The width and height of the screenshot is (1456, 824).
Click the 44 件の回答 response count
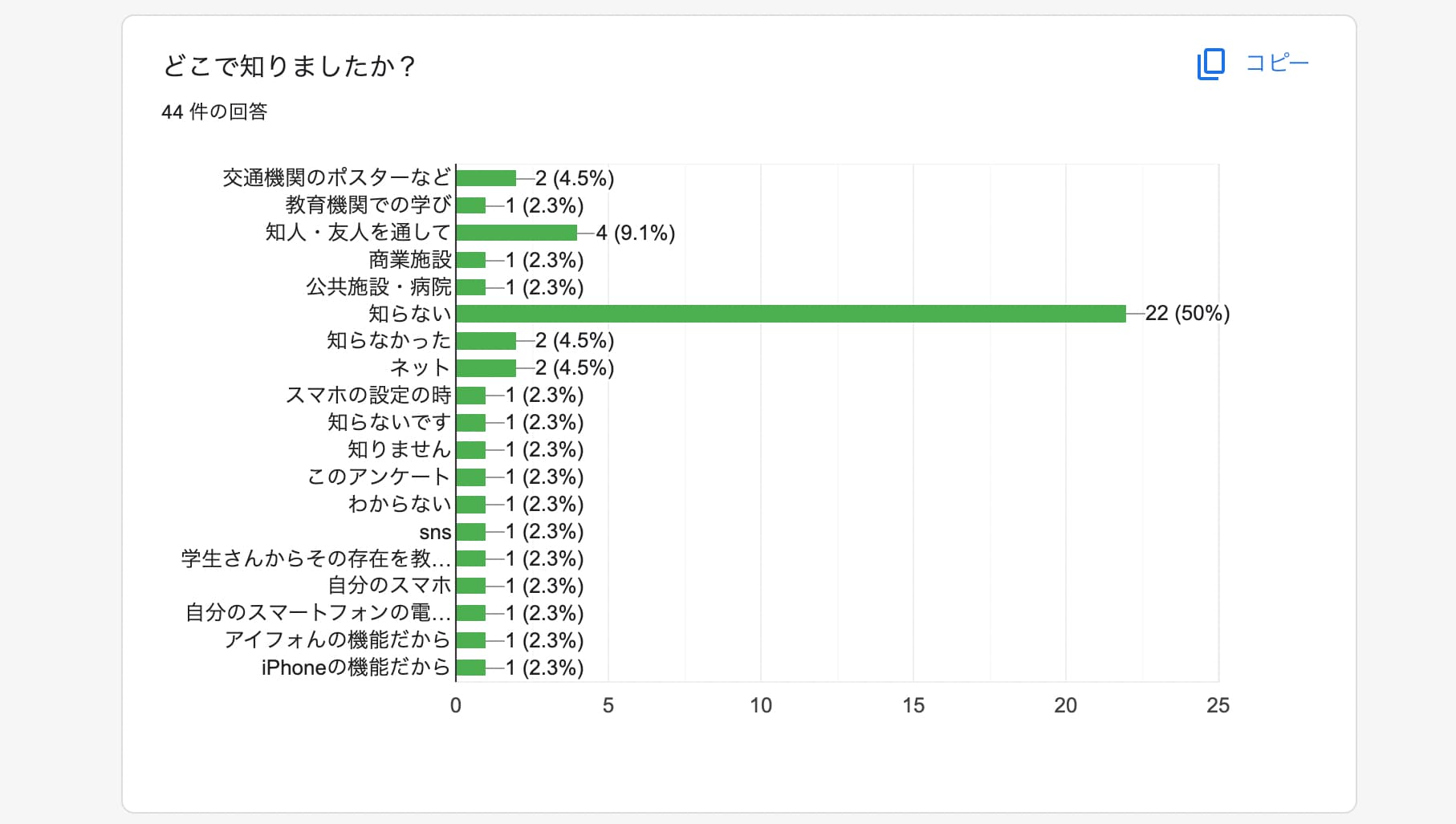214,112
